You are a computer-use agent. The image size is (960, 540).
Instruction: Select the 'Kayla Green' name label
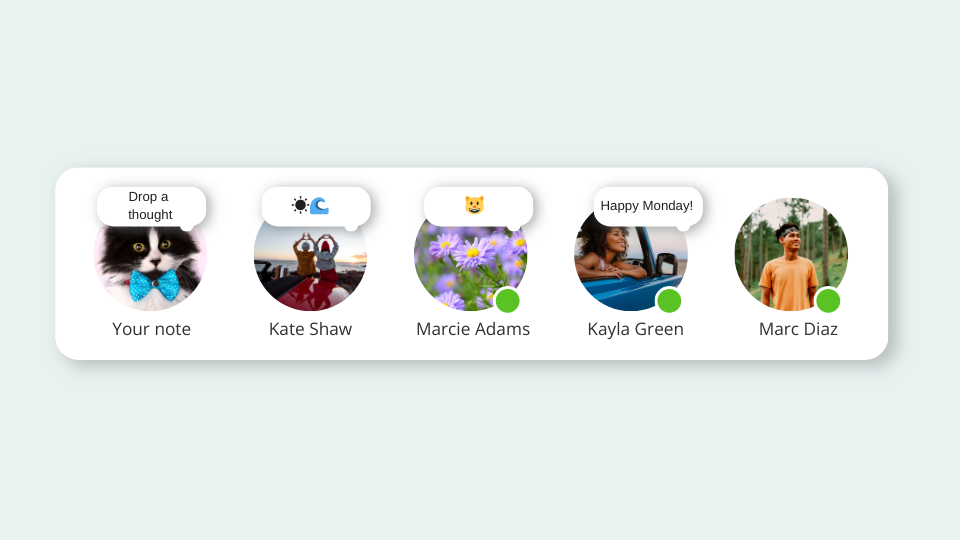(x=636, y=329)
